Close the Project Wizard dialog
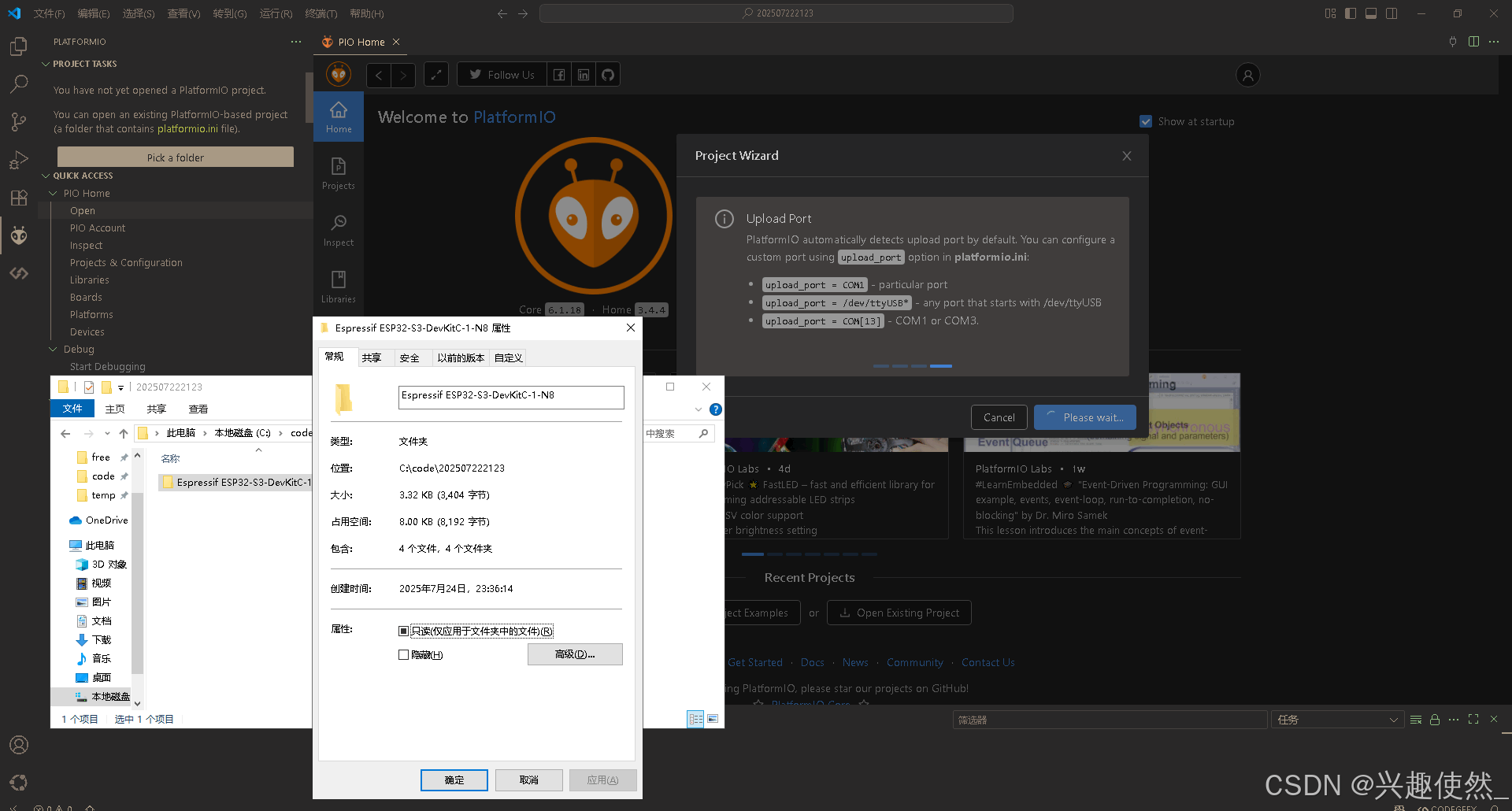Viewport: 1512px width, 811px height. pos(1127,156)
